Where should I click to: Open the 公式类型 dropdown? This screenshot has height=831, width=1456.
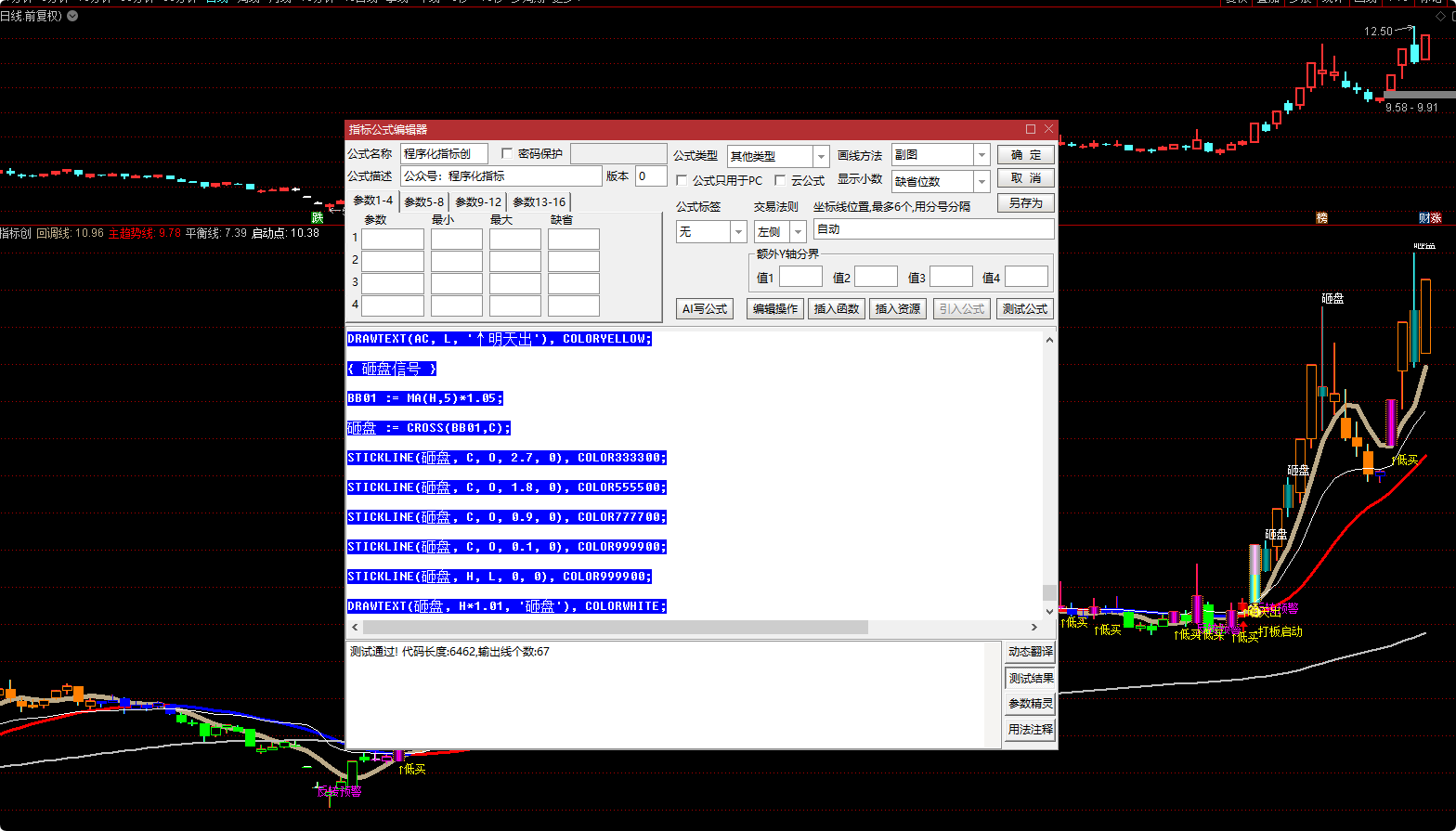[x=821, y=156]
